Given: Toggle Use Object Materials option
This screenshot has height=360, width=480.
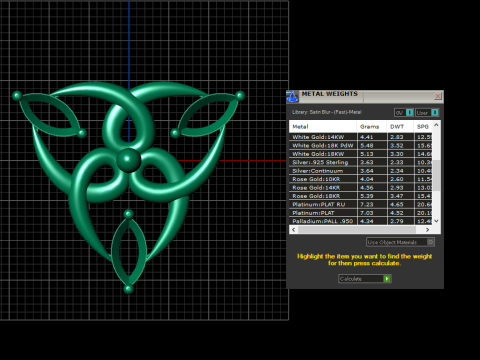Looking at the screenshot, I should coord(400,242).
